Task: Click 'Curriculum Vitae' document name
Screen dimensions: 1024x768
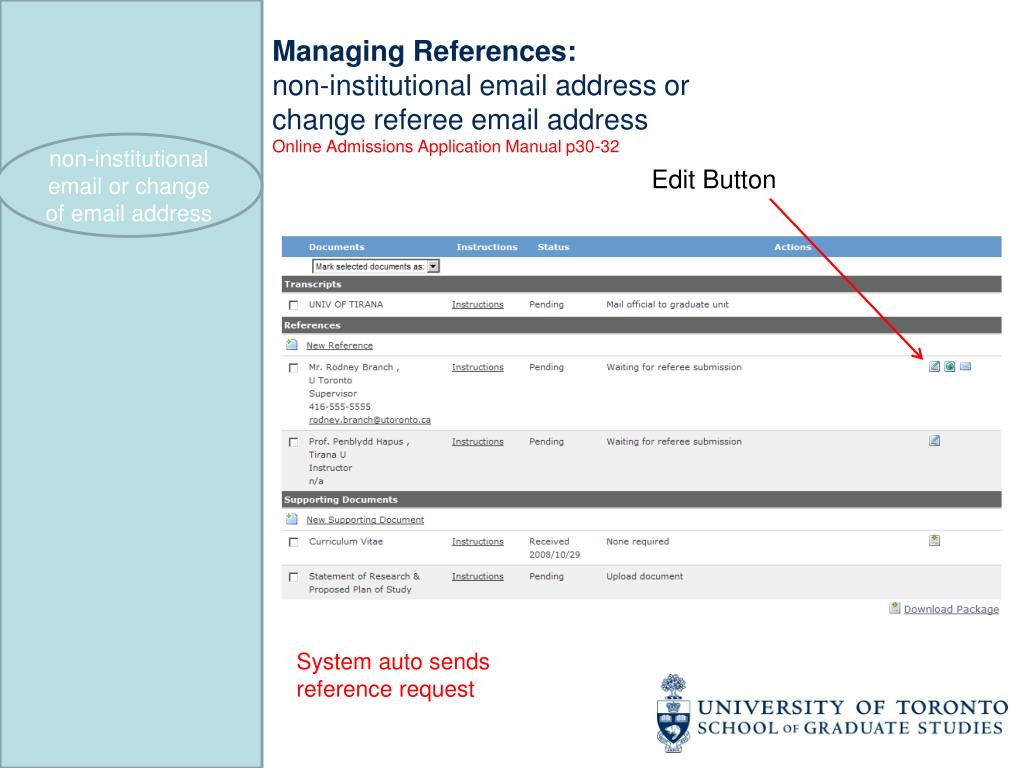Action: (346, 541)
